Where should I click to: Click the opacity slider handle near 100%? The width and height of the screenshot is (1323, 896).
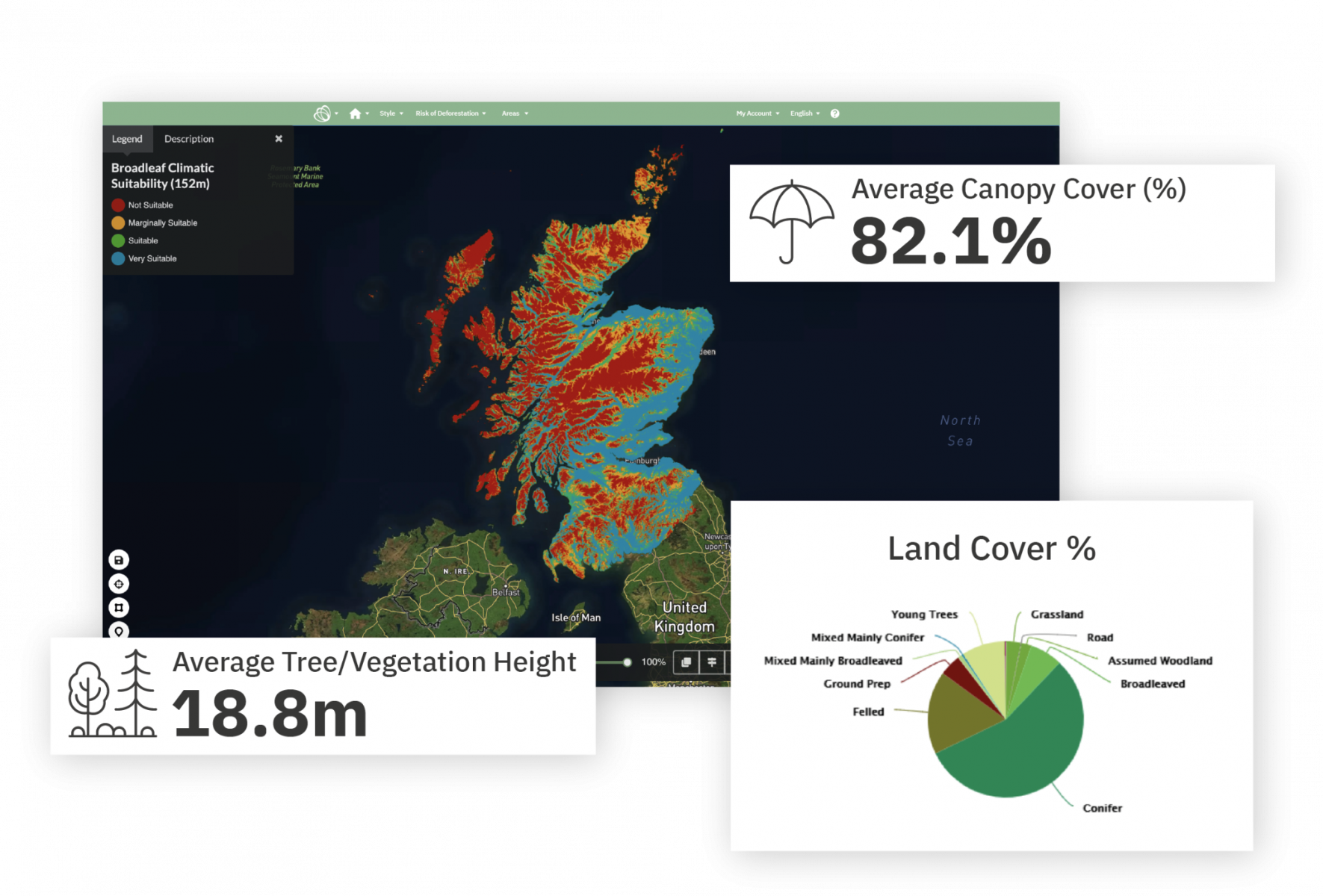tap(628, 662)
